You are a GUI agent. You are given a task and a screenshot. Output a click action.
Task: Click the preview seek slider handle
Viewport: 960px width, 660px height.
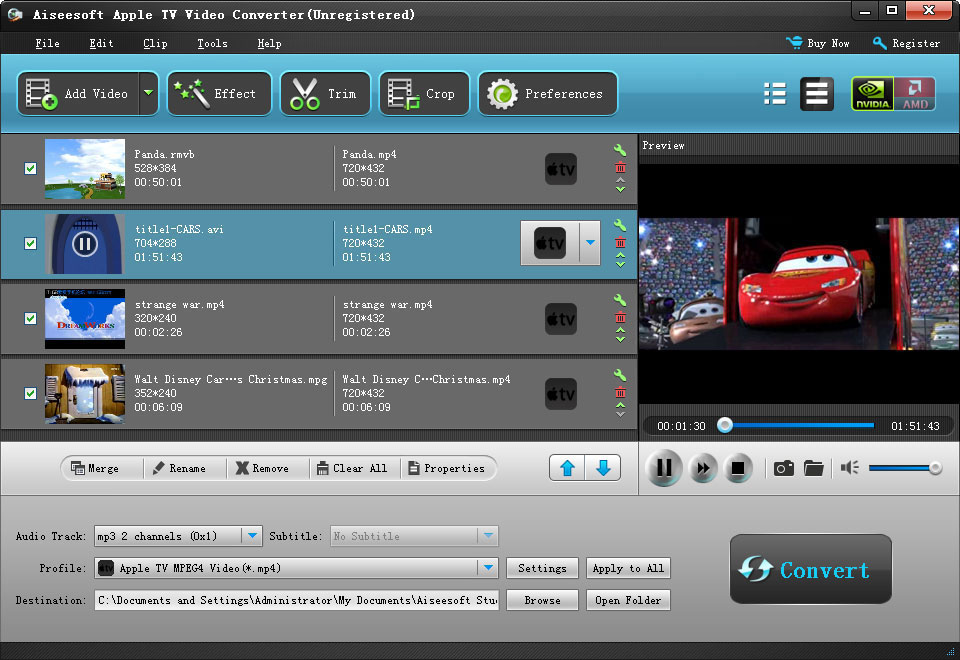(725, 425)
